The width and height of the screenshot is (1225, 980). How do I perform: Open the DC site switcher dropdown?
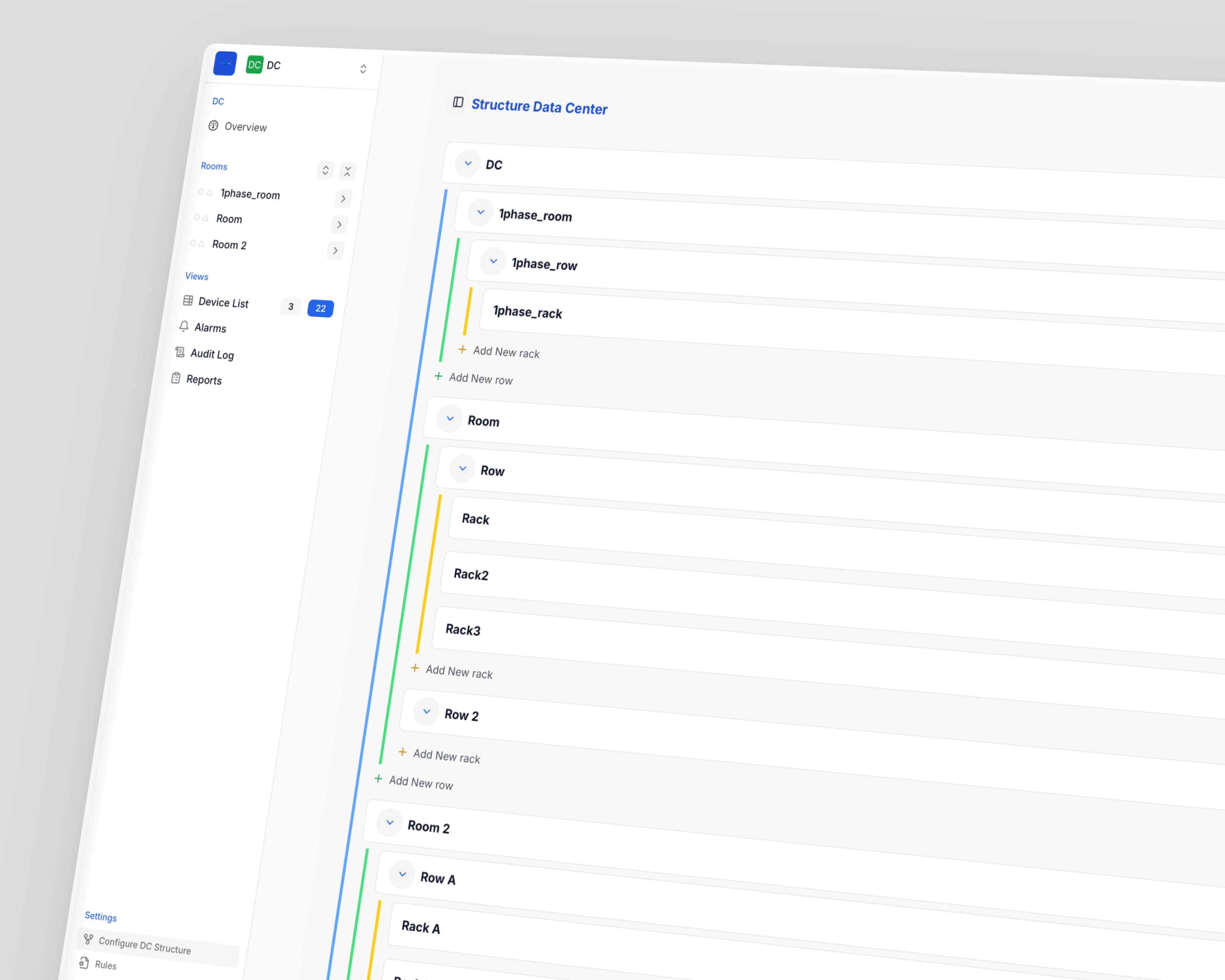[x=363, y=69]
